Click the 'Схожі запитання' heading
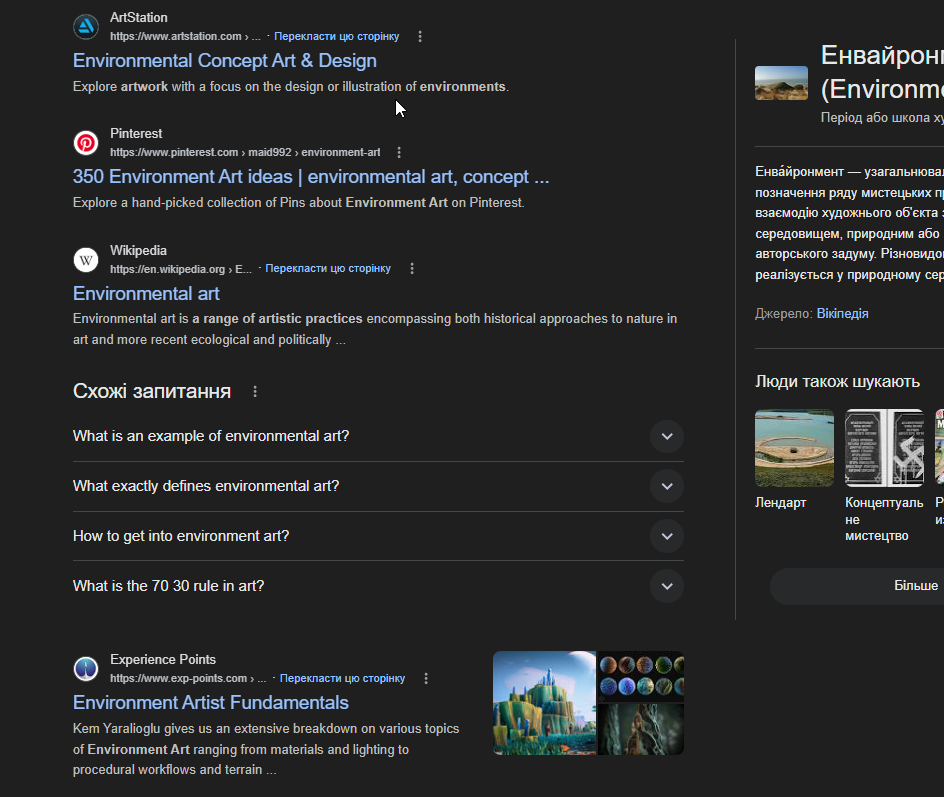Viewport: 944px width, 797px height. point(152,392)
